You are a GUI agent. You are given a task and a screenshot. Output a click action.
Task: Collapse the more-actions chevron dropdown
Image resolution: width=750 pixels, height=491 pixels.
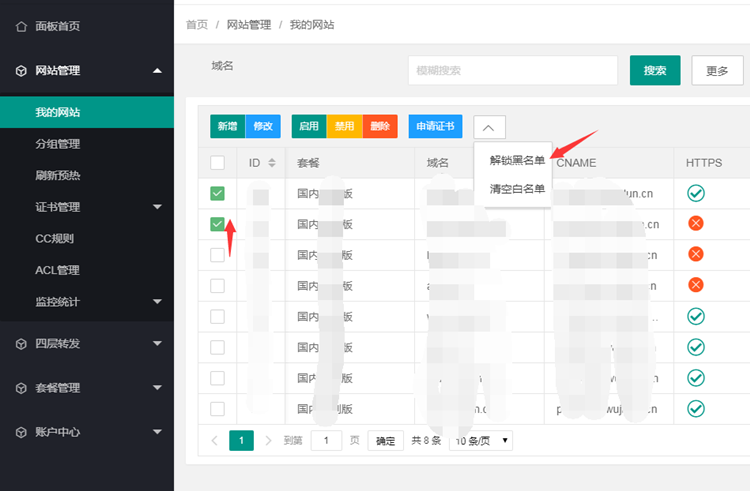tap(489, 127)
